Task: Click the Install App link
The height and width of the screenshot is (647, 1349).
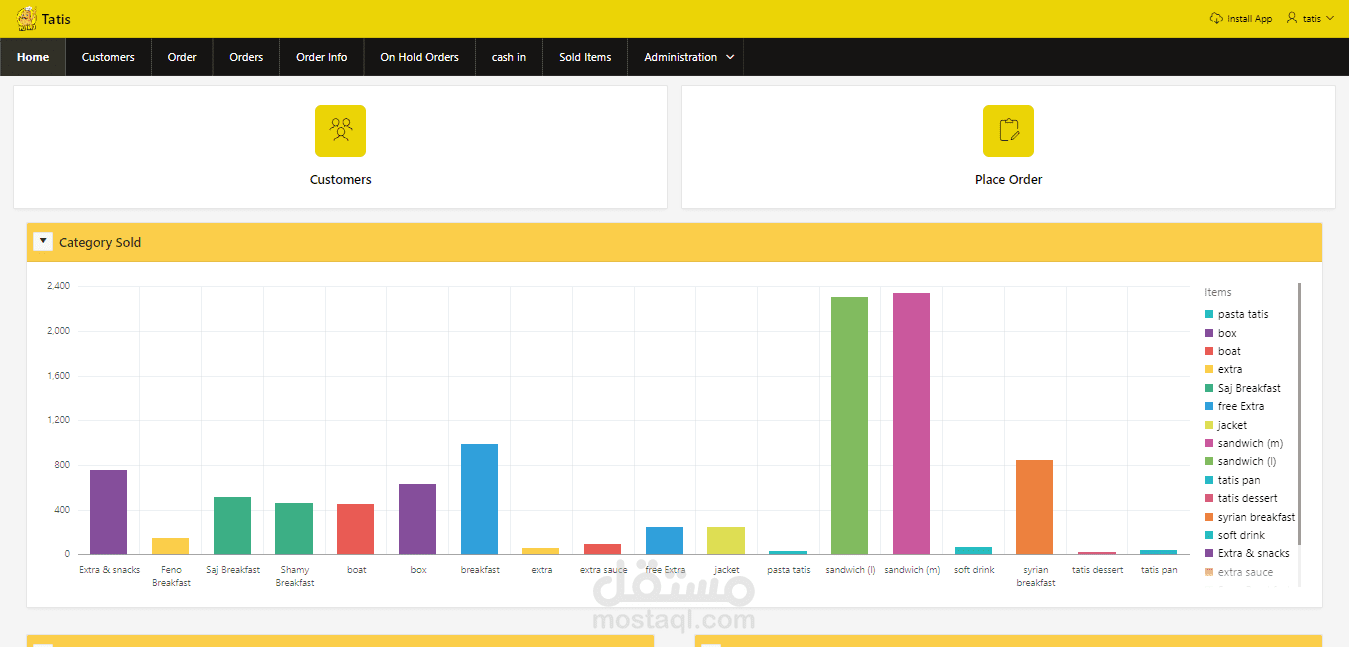Action: coord(1241,18)
